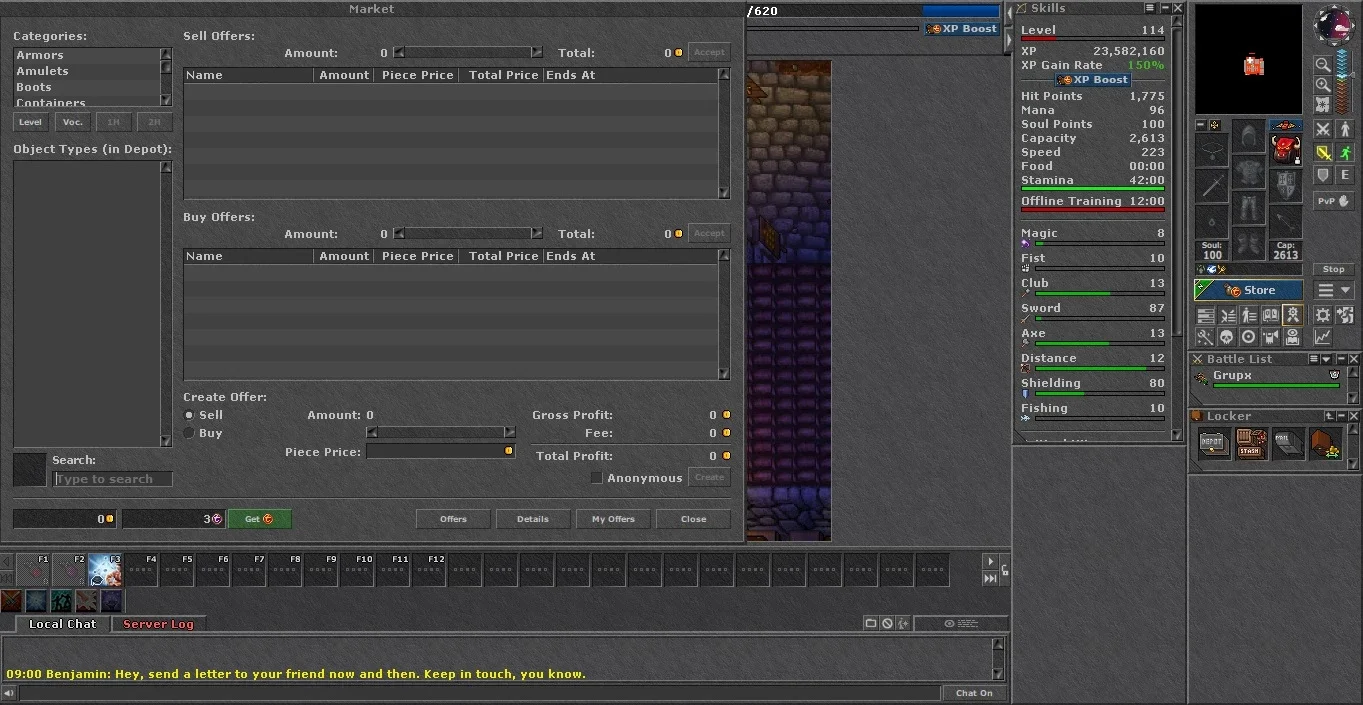Enable the Anonymous checkbox
The height and width of the screenshot is (705, 1363).
click(x=597, y=478)
